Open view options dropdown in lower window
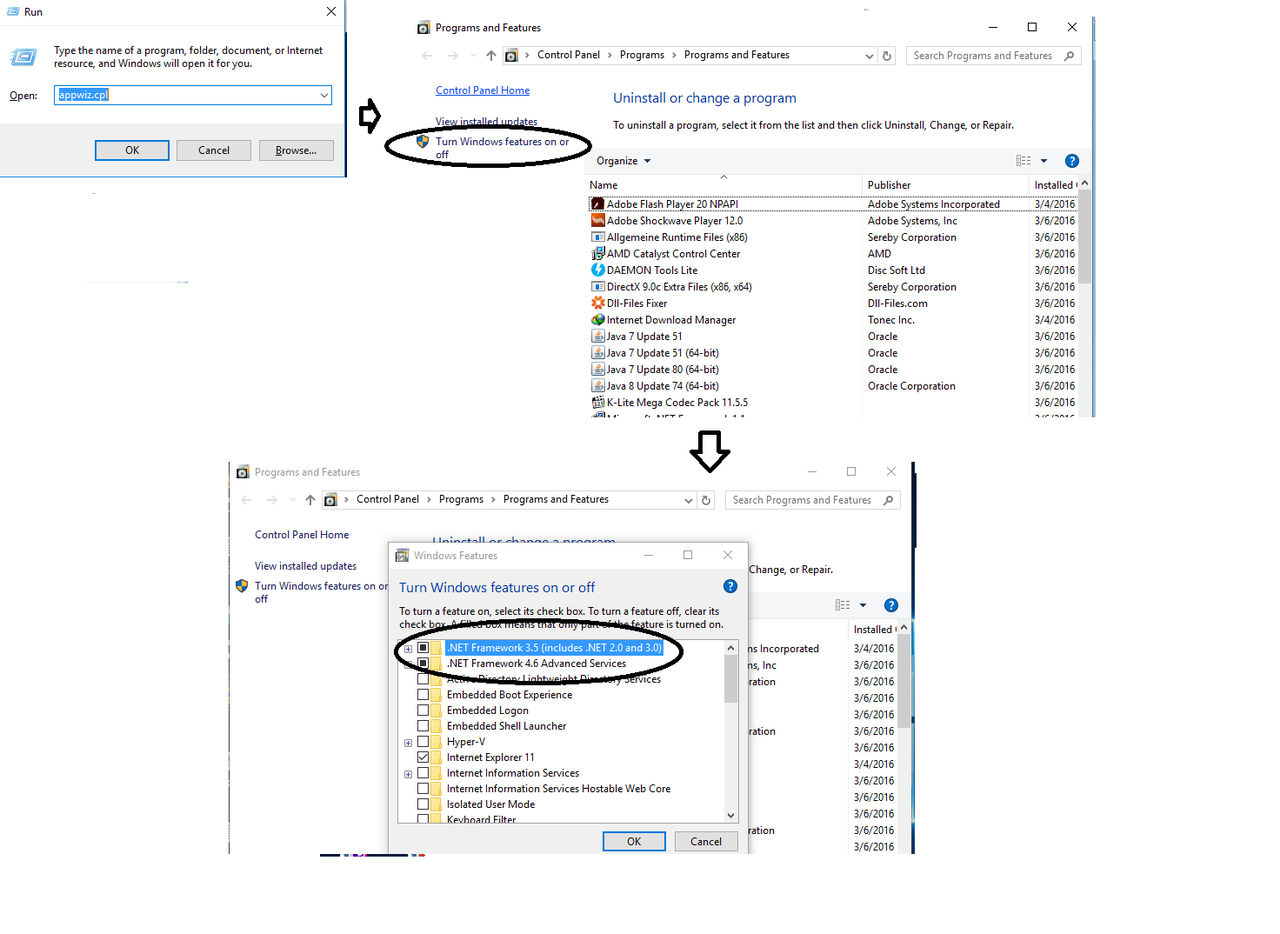Screen dimensions: 1280x934 coord(863,605)
